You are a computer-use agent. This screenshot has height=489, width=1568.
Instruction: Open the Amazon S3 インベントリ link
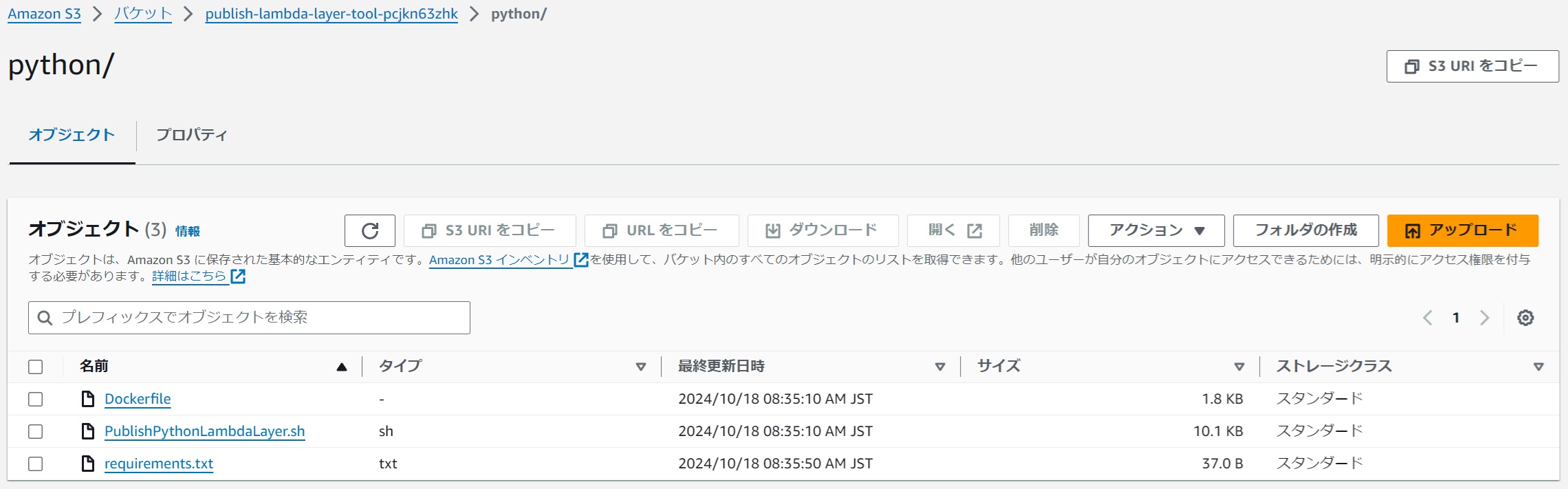pos(499,260)
